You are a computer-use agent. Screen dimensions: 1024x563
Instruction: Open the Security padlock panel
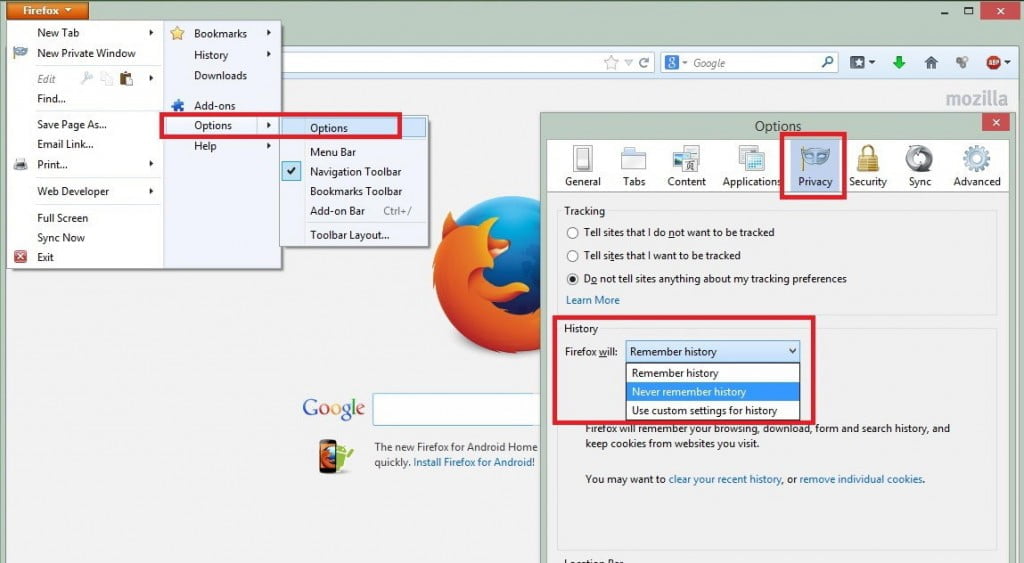867,166
